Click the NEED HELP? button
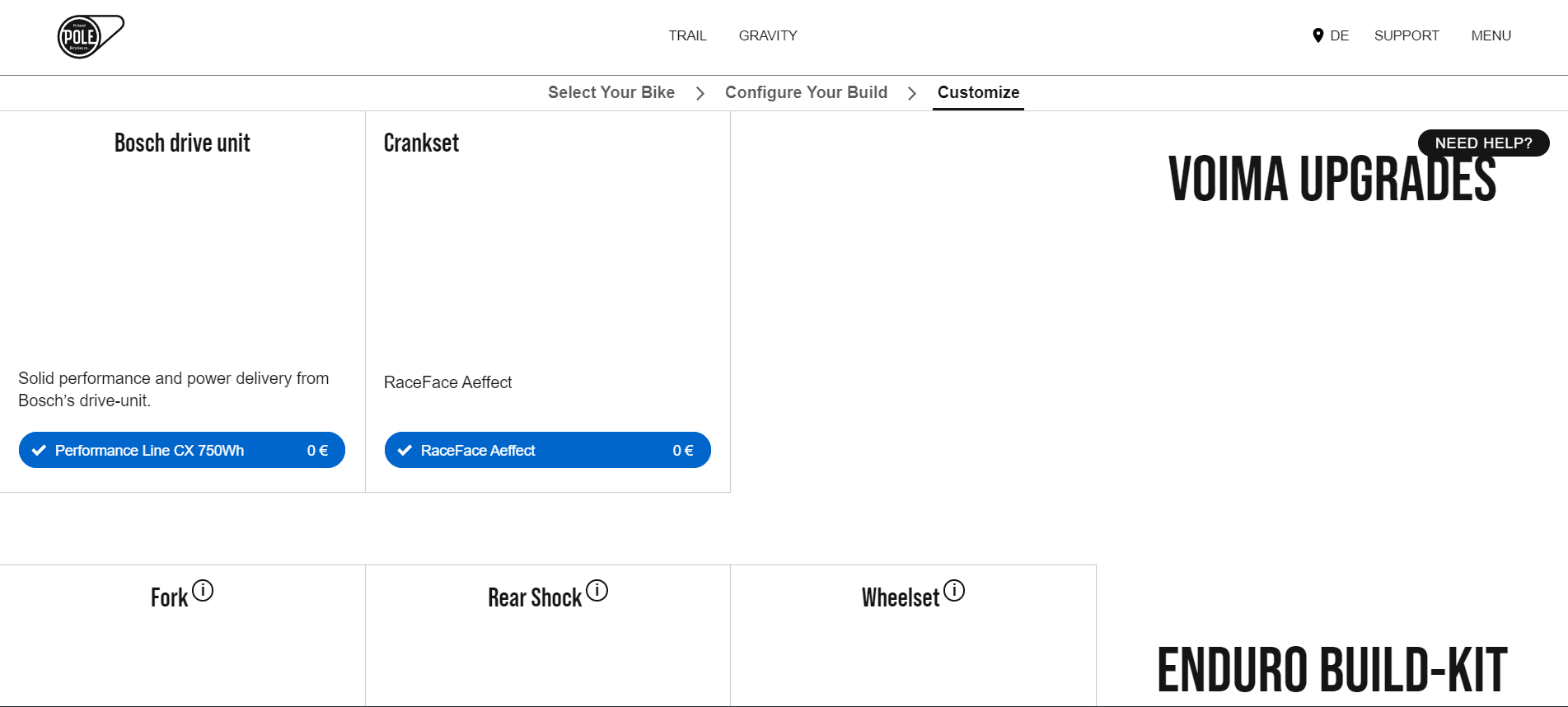Screen dimensions: 1568x707 pyautogui.click(x=1483, y=143)
